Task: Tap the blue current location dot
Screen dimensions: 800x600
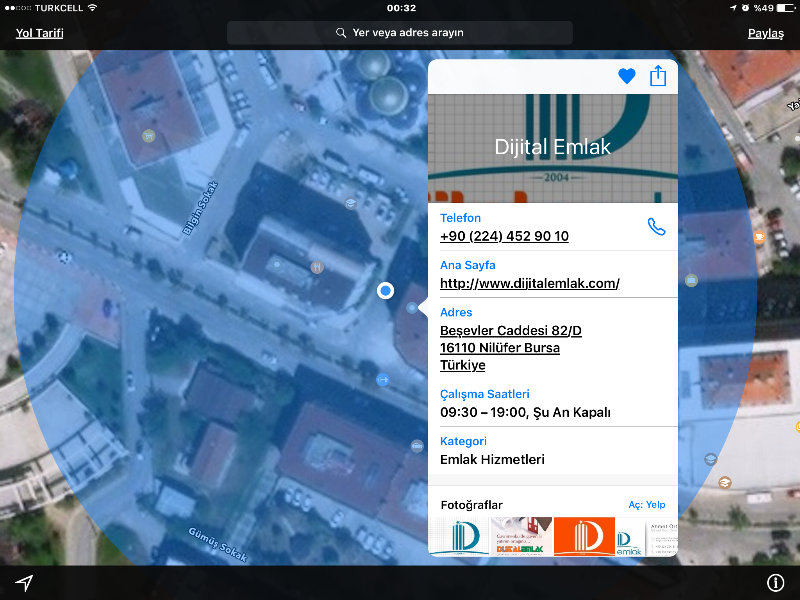Action: 386,291
